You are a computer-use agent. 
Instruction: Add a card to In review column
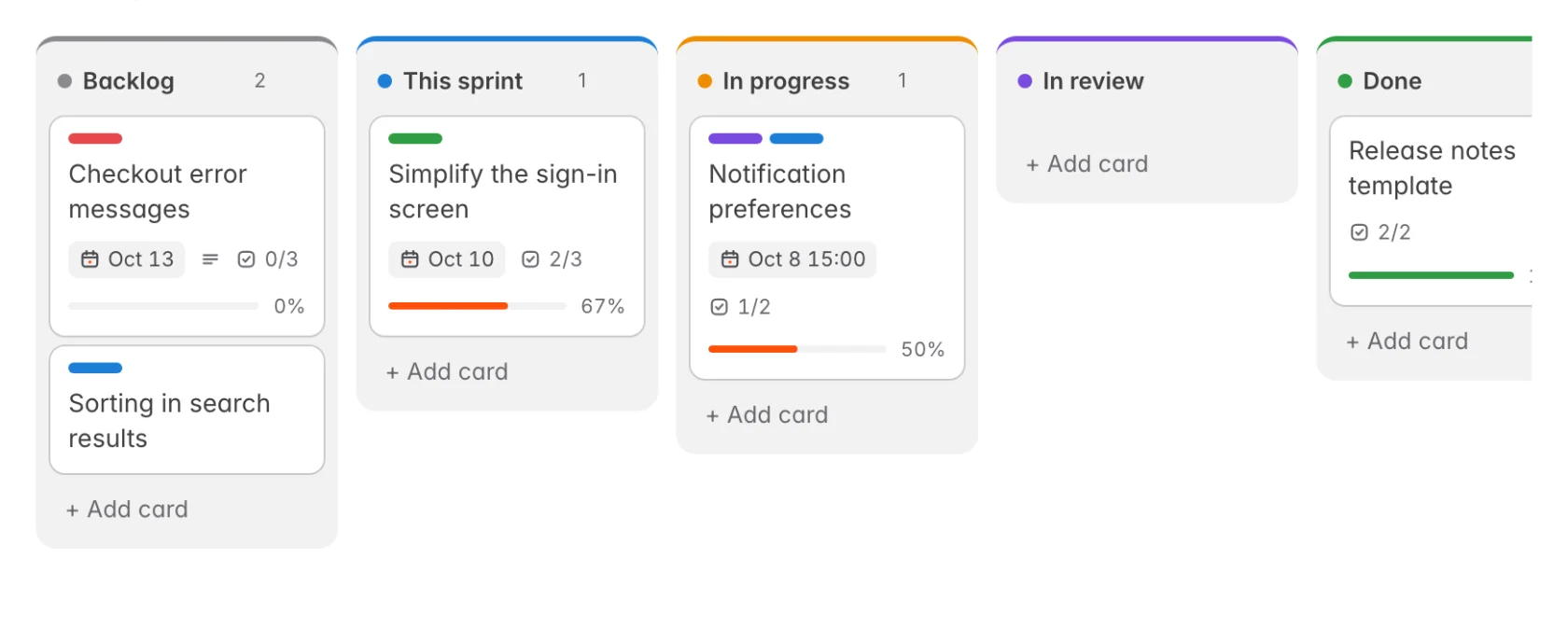[1087, 164]
